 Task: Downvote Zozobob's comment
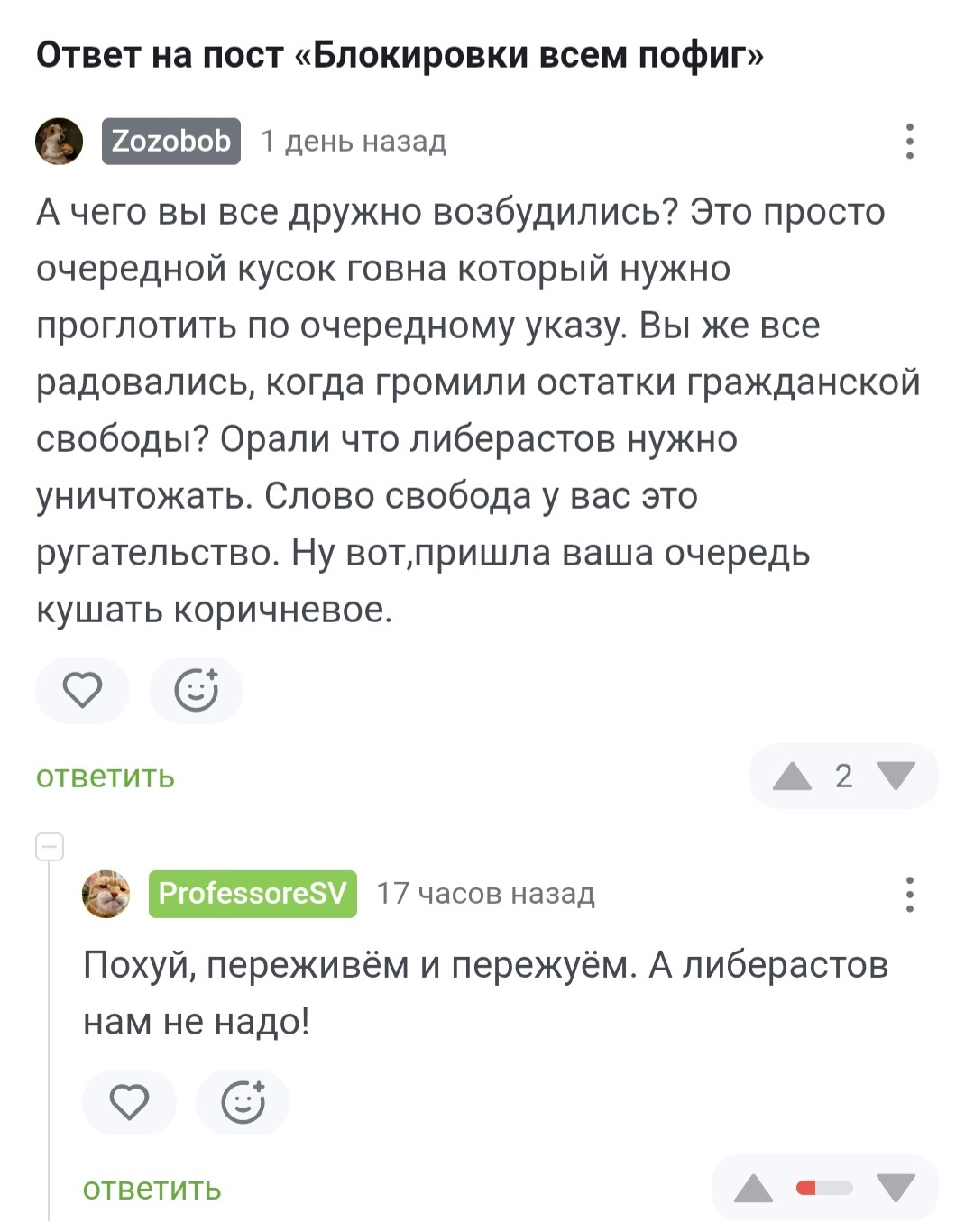coord(896,777)
